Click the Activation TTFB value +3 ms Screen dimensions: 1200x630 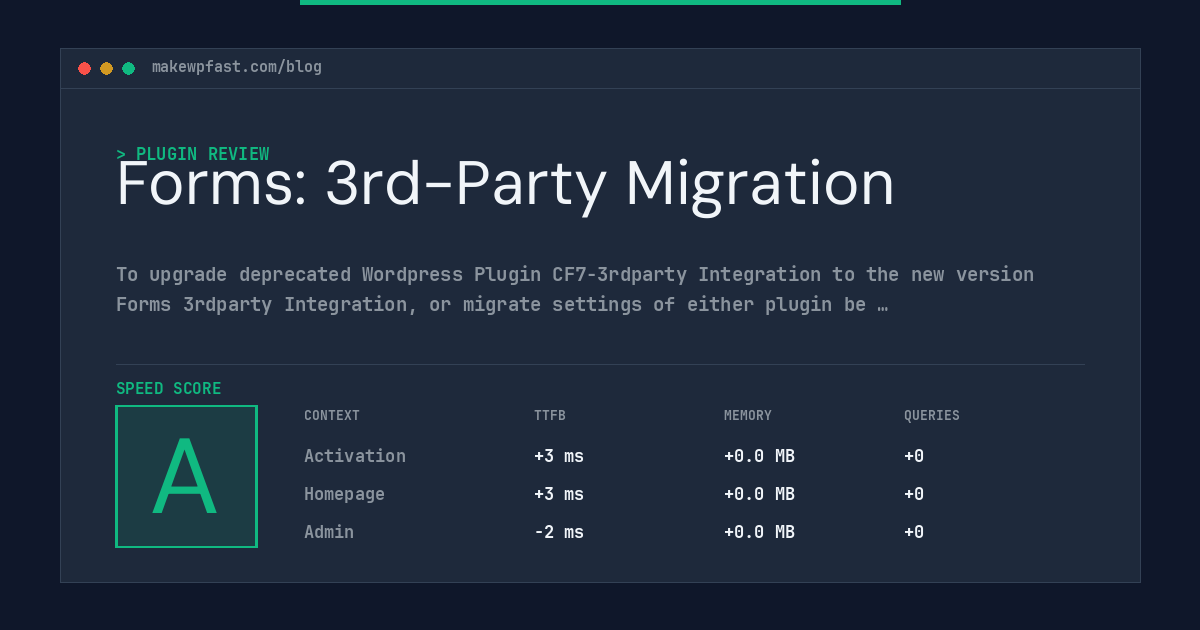(x=559, y=456)
